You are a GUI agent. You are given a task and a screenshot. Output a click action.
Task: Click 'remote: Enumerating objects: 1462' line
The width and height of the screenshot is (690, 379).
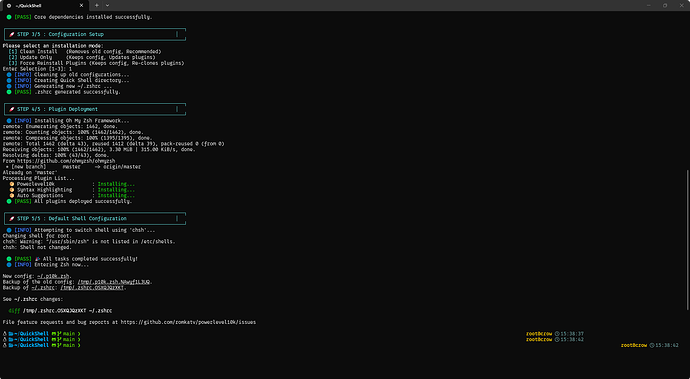click(x=60, y=126)
